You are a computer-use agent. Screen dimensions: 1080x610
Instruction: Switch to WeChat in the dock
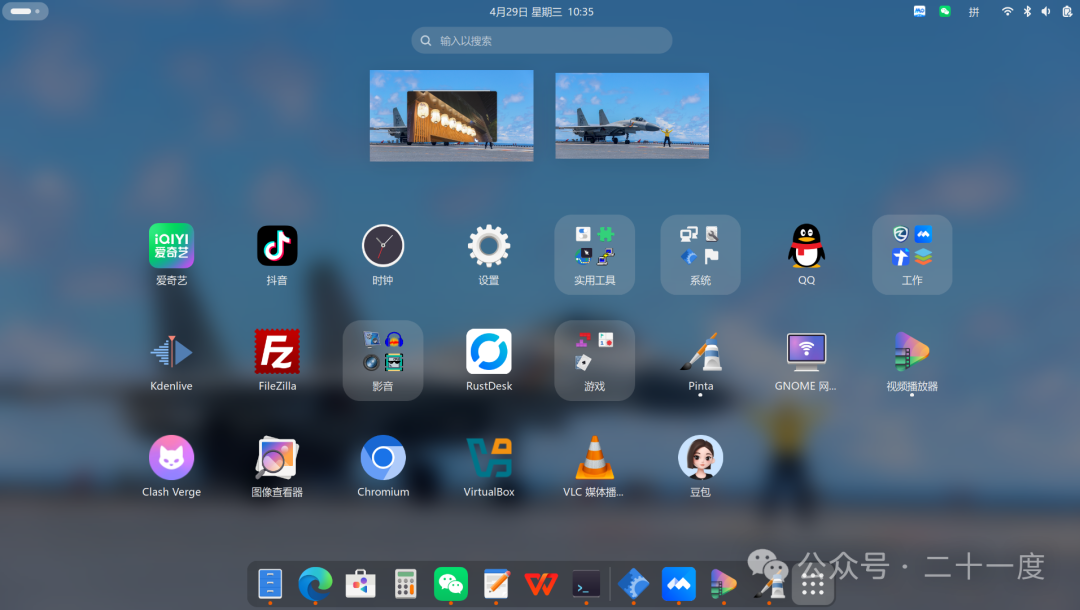(450, 584)
